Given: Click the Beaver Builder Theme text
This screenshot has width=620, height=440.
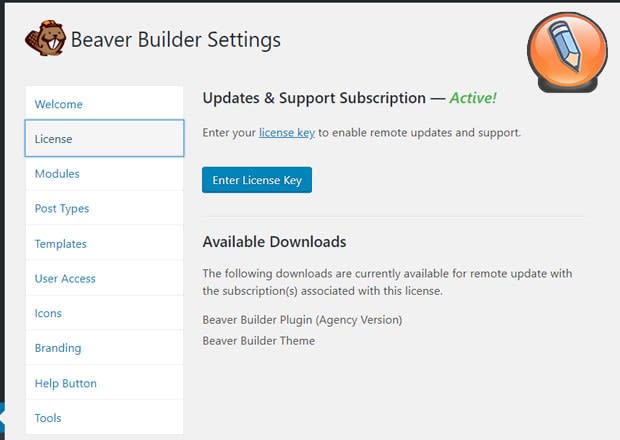Looking at the screenshot, I should pos(259,340).
